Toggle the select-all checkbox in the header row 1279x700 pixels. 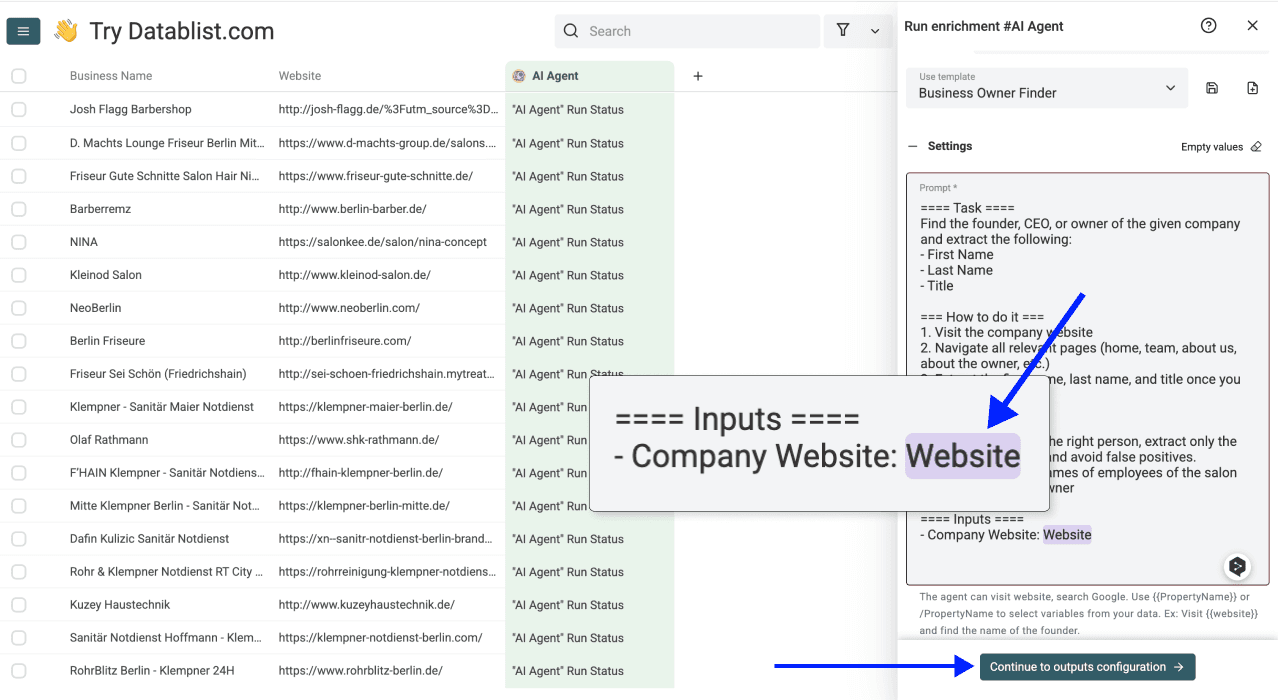(17, 75)
